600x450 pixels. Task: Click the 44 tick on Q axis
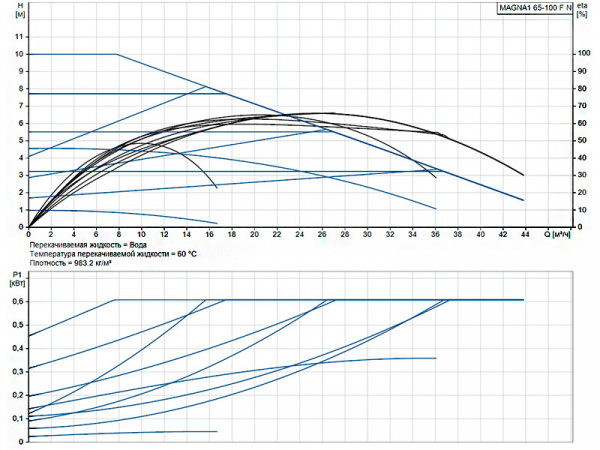coord(524,235)
